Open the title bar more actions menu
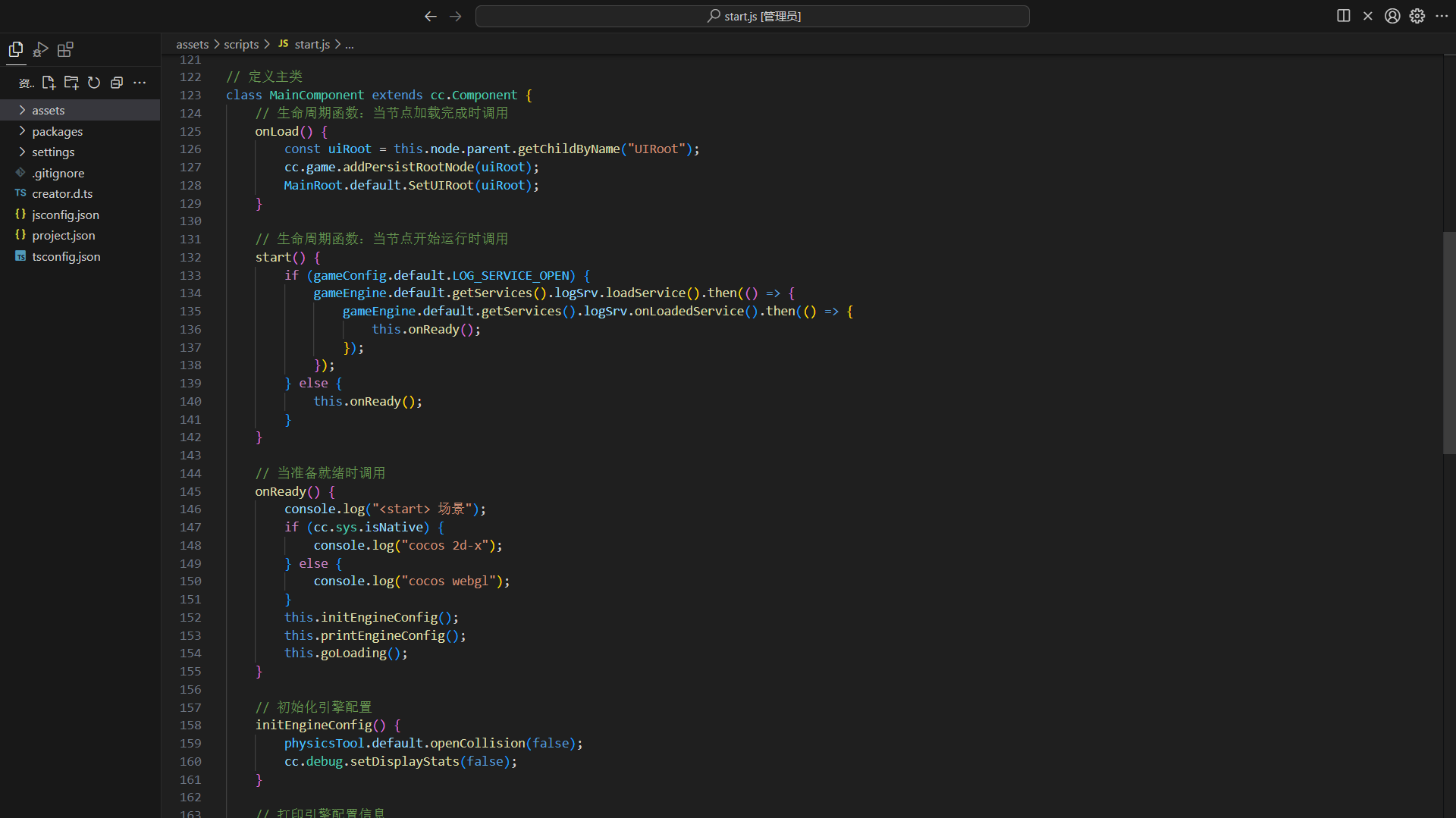The image size is (1456, 818). 1442,16
